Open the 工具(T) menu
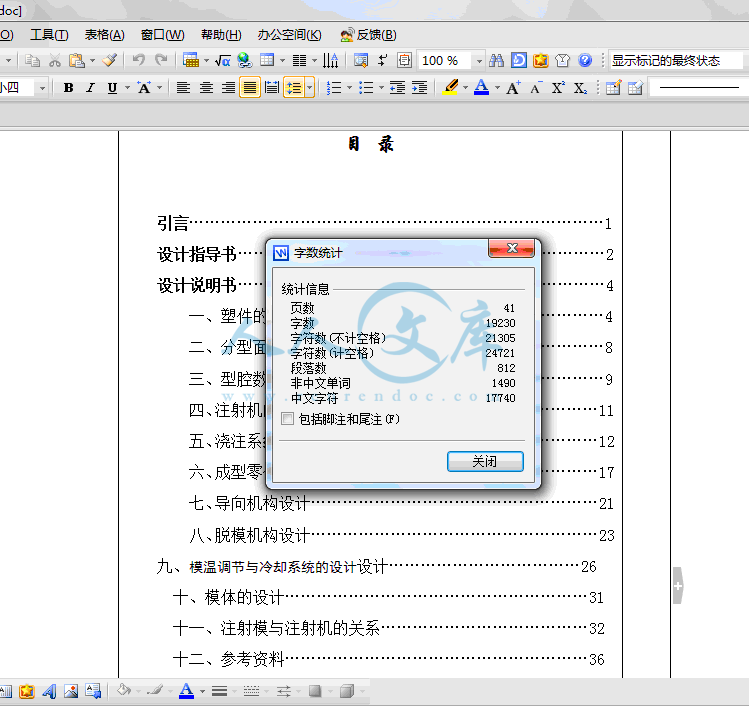 (49, 35)
